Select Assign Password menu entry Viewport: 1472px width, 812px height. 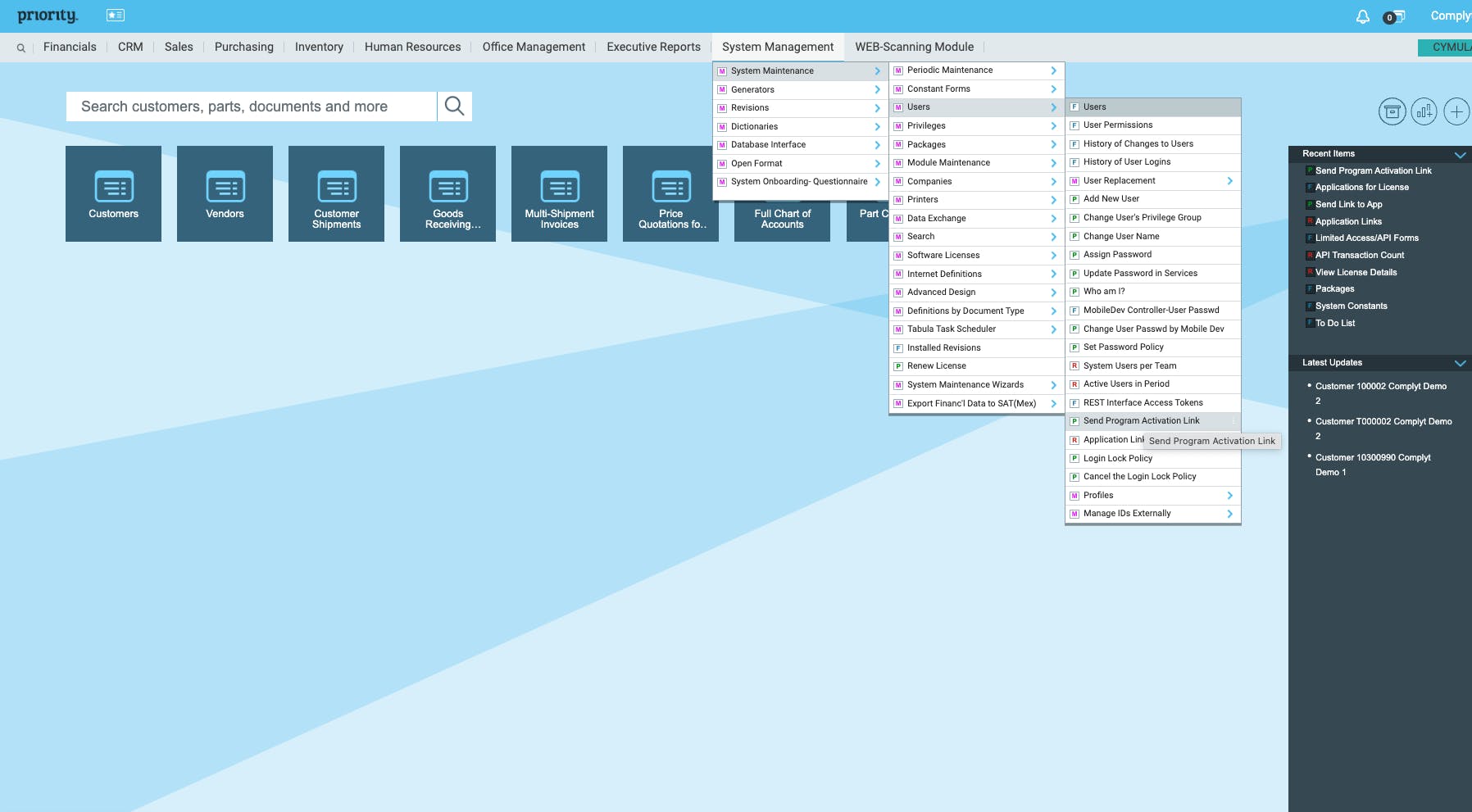click(x=1153, y=255)
